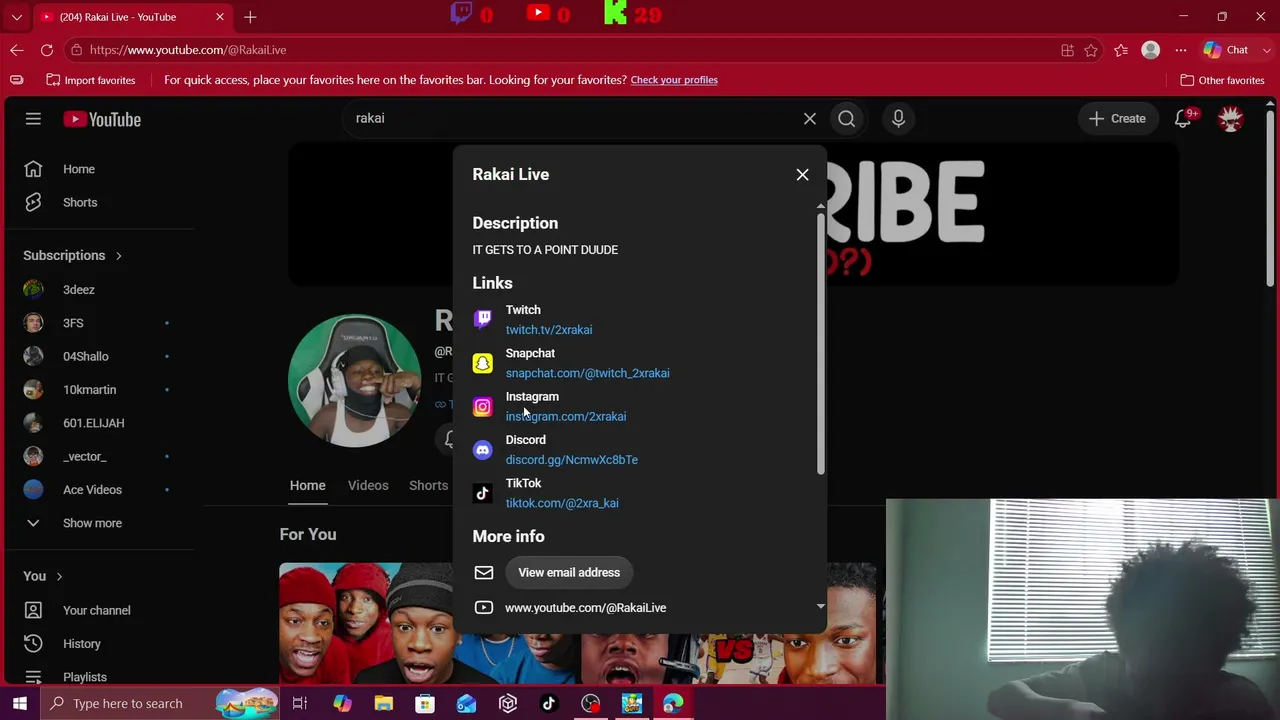Viewport: 1280px width, 720px height.
Task: Click the YouTube search box containing rakai
Action: (570, 118)
